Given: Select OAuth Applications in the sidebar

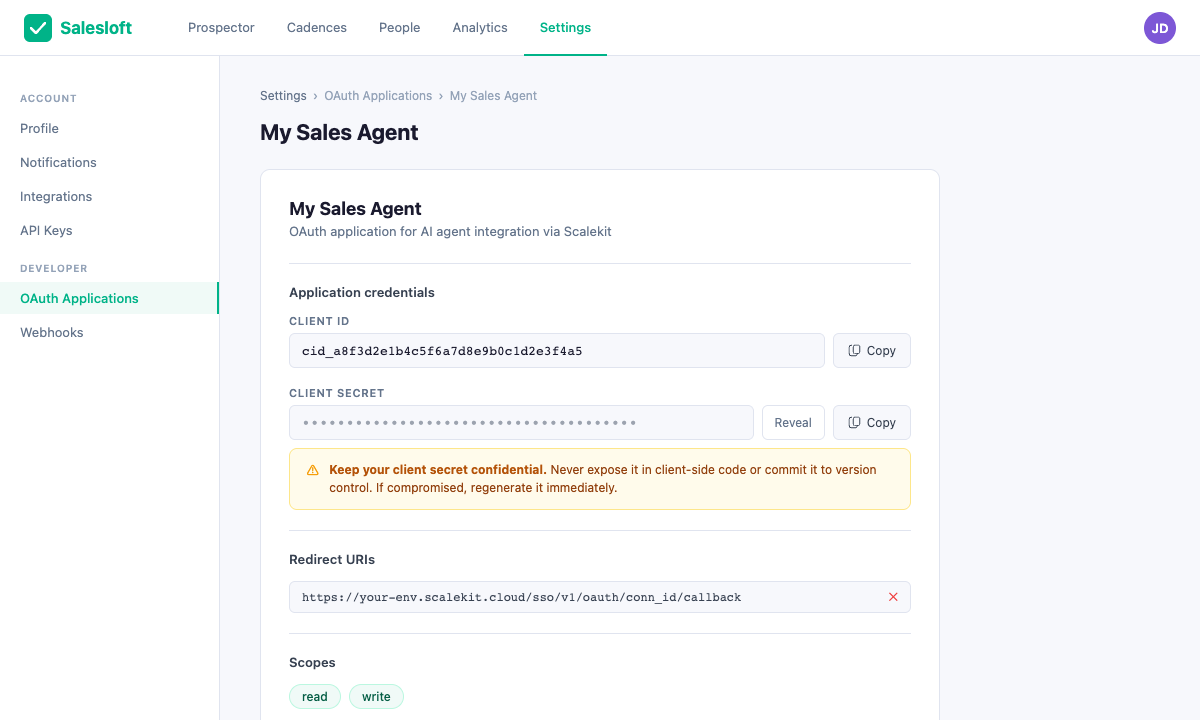Looking at the screenshot, I should click(x=109, y=298).
